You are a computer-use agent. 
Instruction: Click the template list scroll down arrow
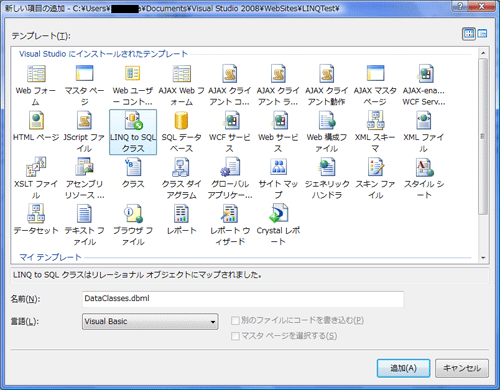point(483,258)
